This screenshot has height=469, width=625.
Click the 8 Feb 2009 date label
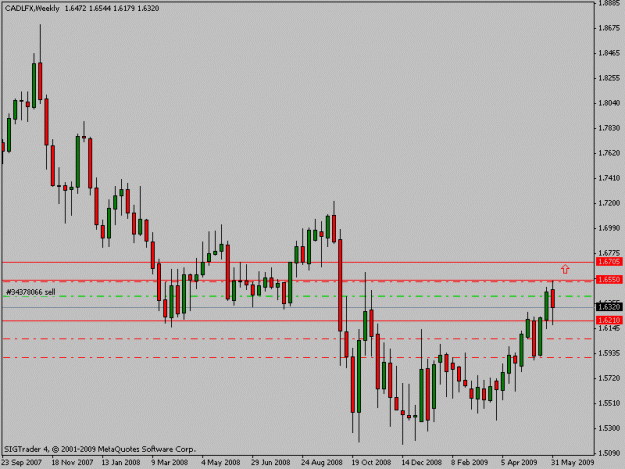[470, 463]
